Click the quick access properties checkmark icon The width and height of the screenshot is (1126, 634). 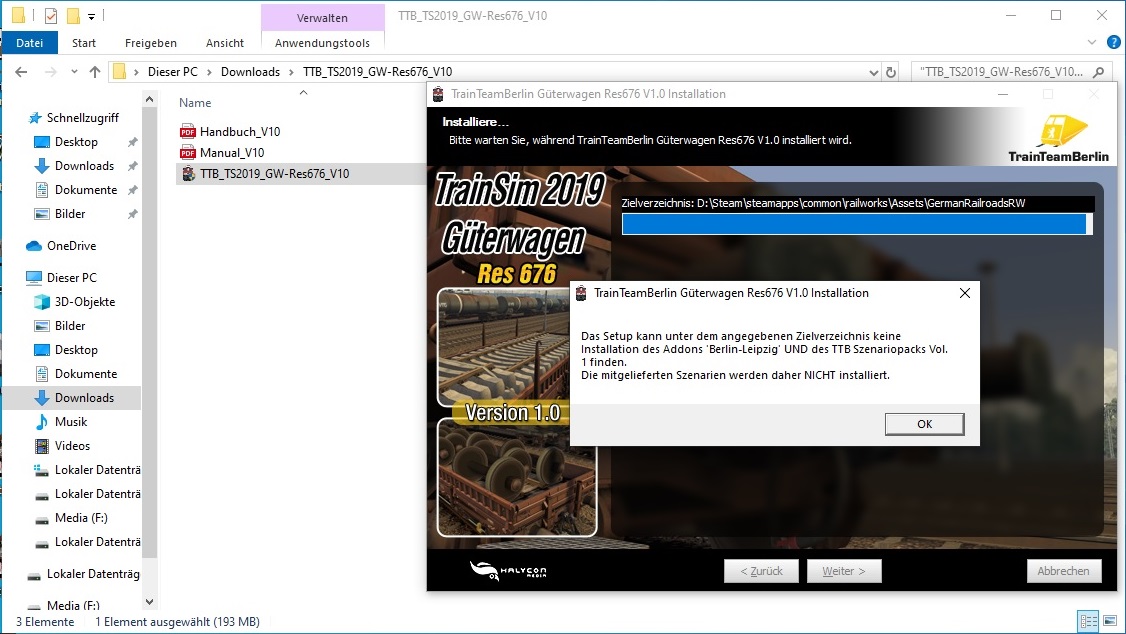point(51,15)
